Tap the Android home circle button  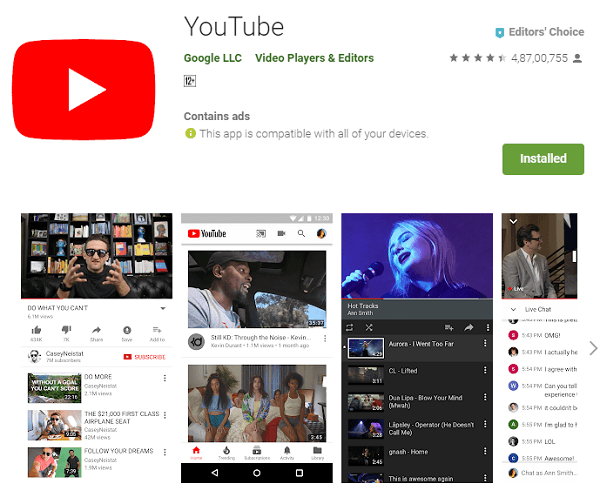tap(257, 473)
